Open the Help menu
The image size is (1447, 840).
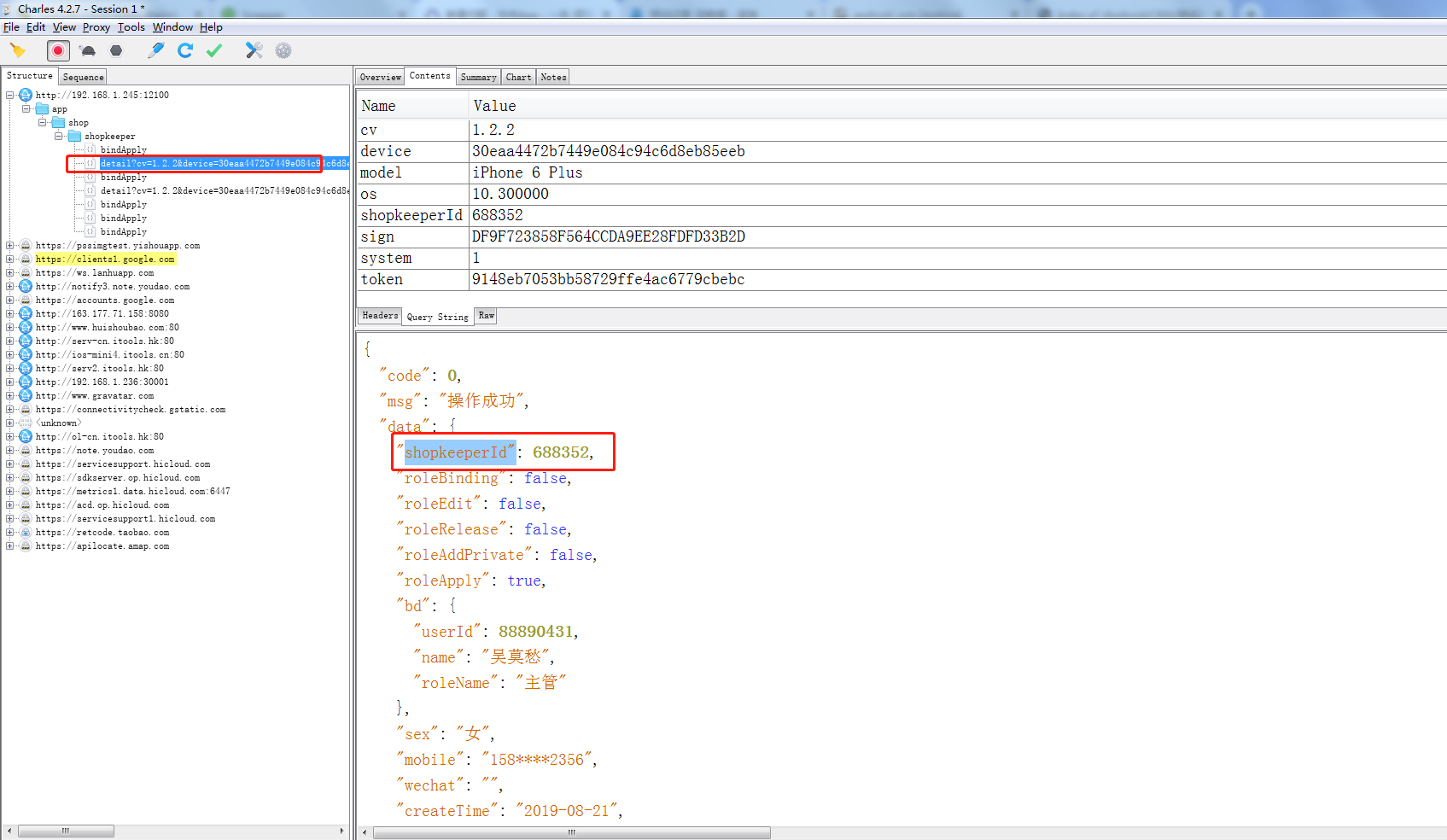211,27
